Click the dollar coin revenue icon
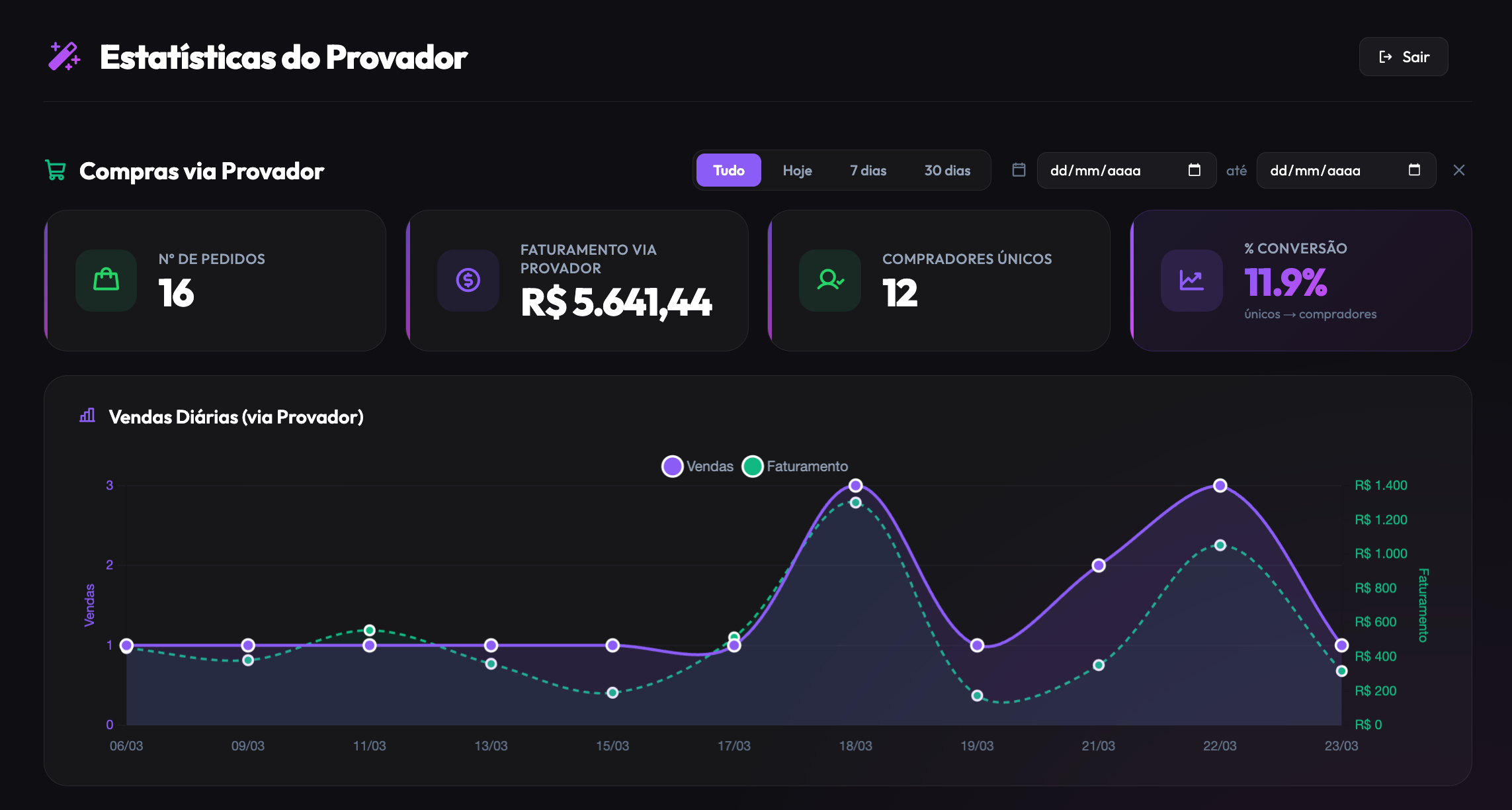The height and width of the screenshot is (810, 1512). 468,280
